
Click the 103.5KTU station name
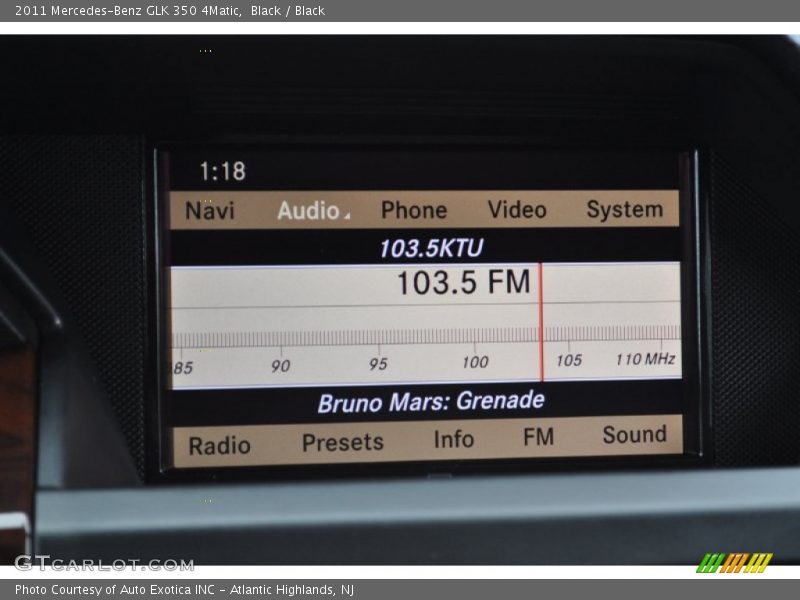(x=431, y=248)
